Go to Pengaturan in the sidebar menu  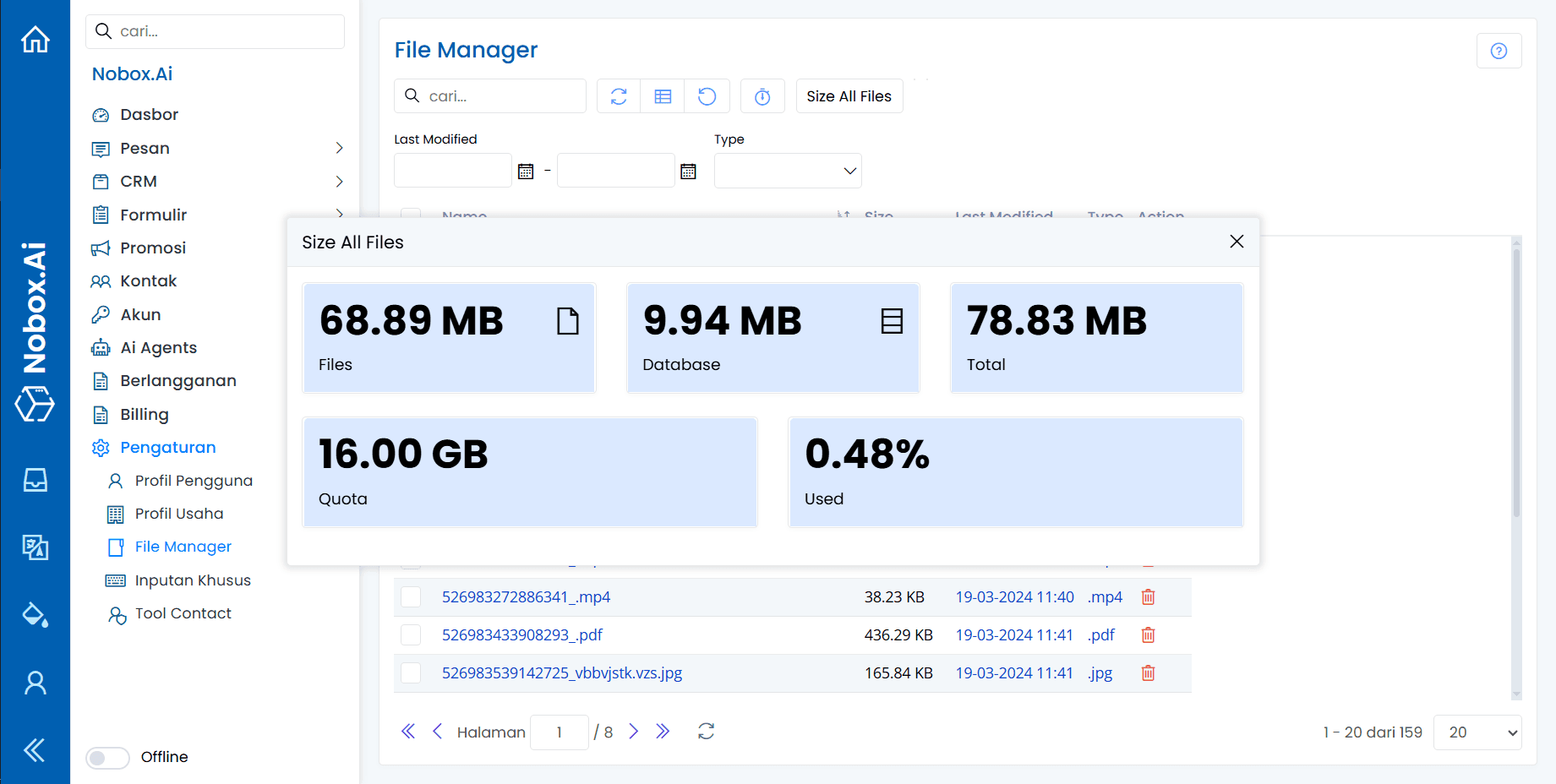tap(167, 447)
